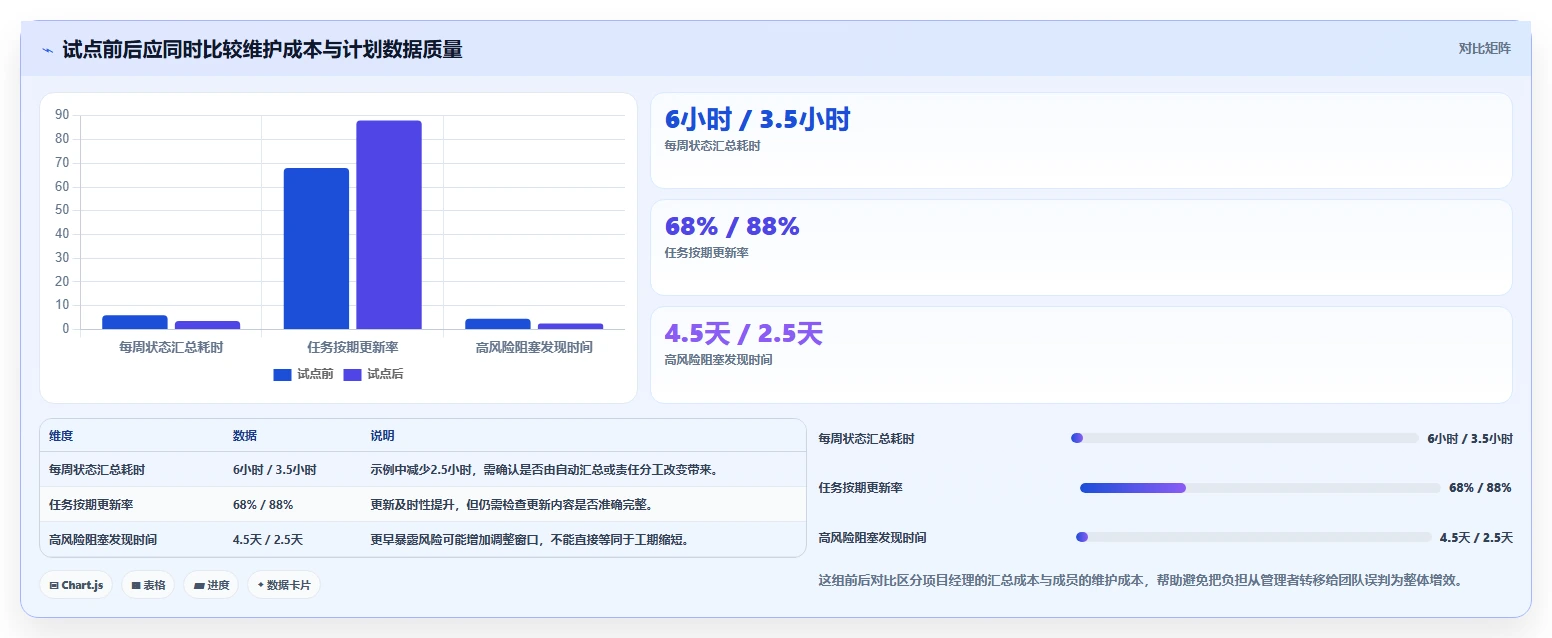
Task: Click the note starting 更早暴露风险
Action: [530, 540]
